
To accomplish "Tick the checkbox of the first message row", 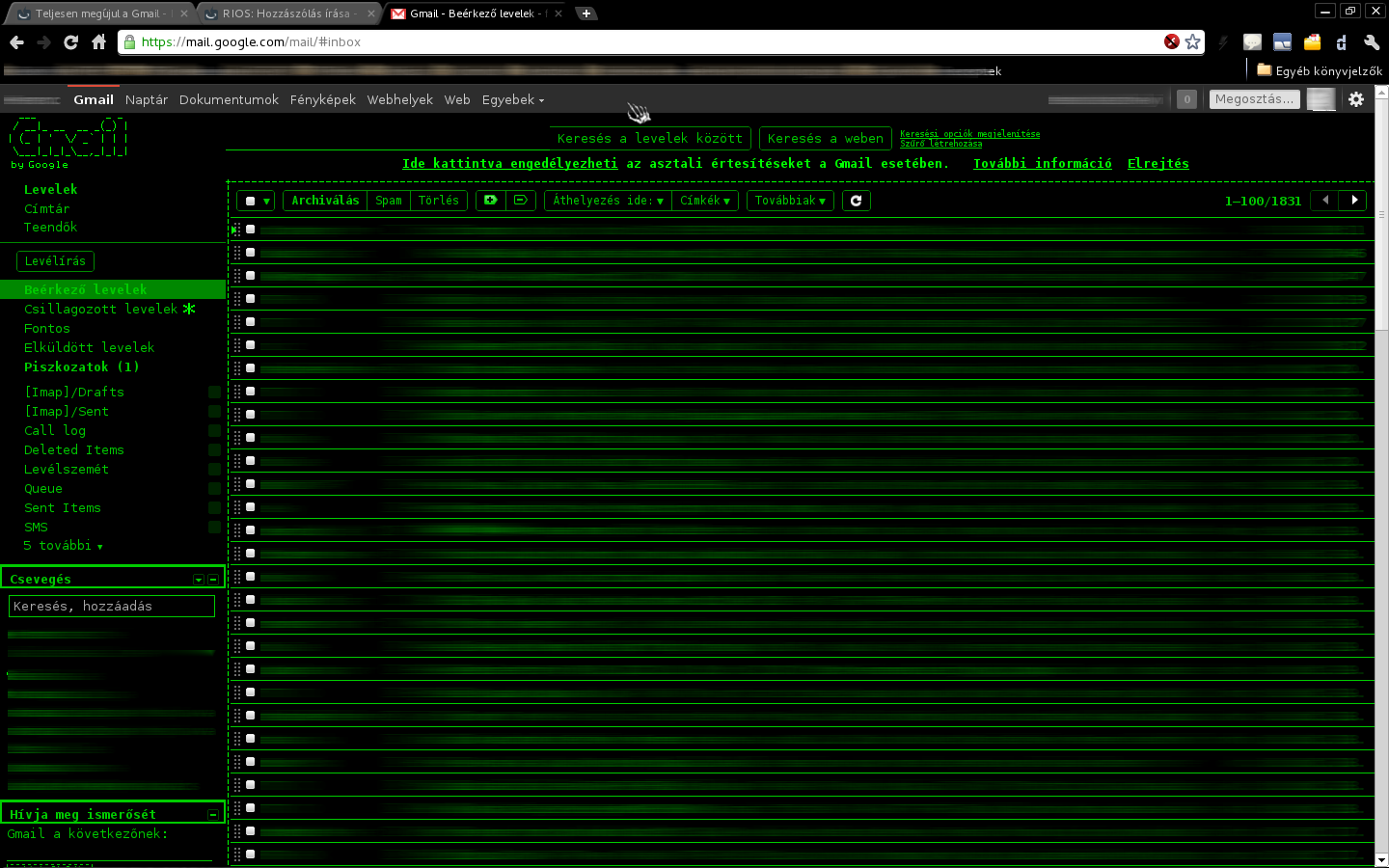I will tap(250, 230).
